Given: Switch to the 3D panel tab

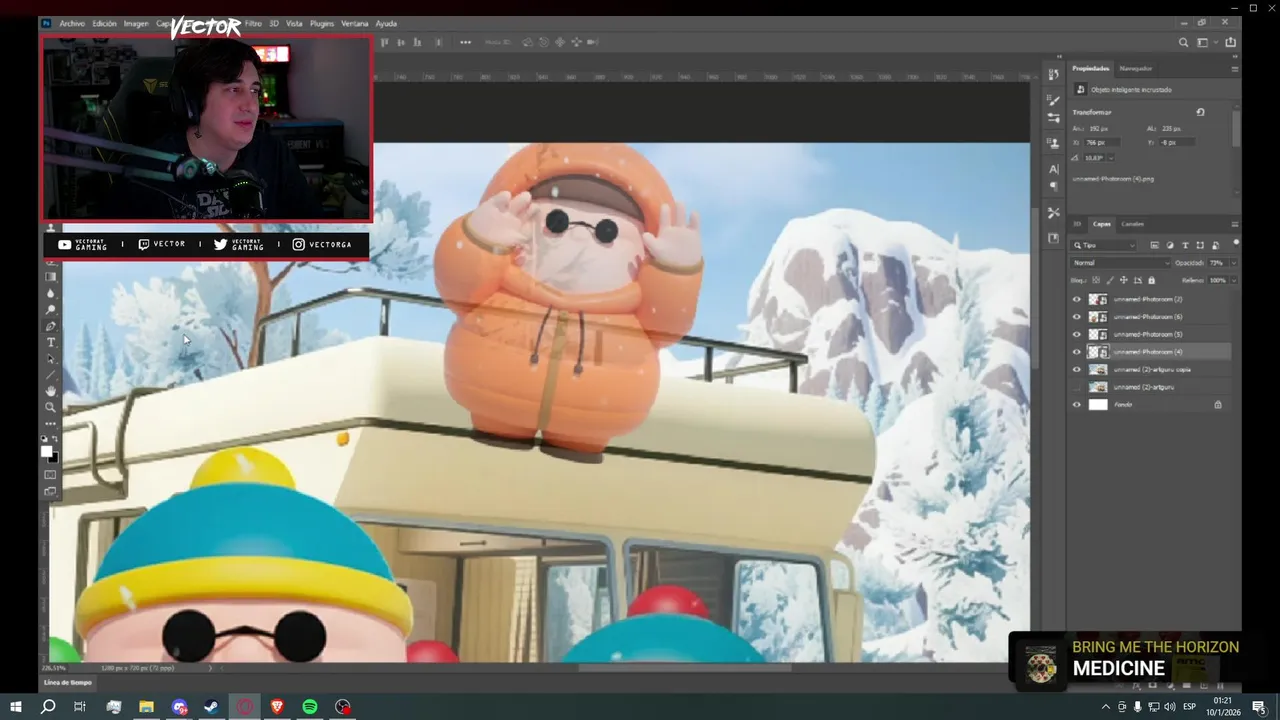Looking at the screenshot, I should (x=1077, y=224).
